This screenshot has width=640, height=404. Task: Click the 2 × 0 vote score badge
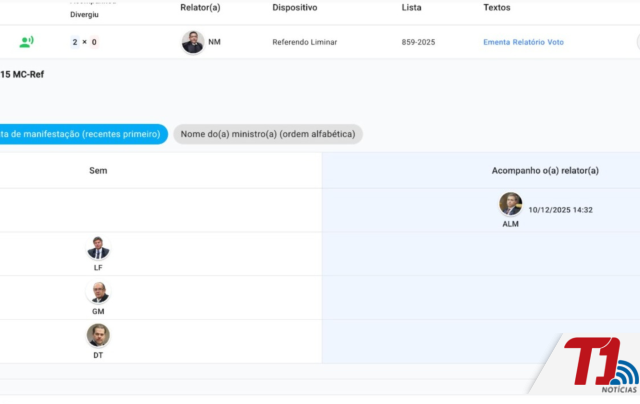84,42
